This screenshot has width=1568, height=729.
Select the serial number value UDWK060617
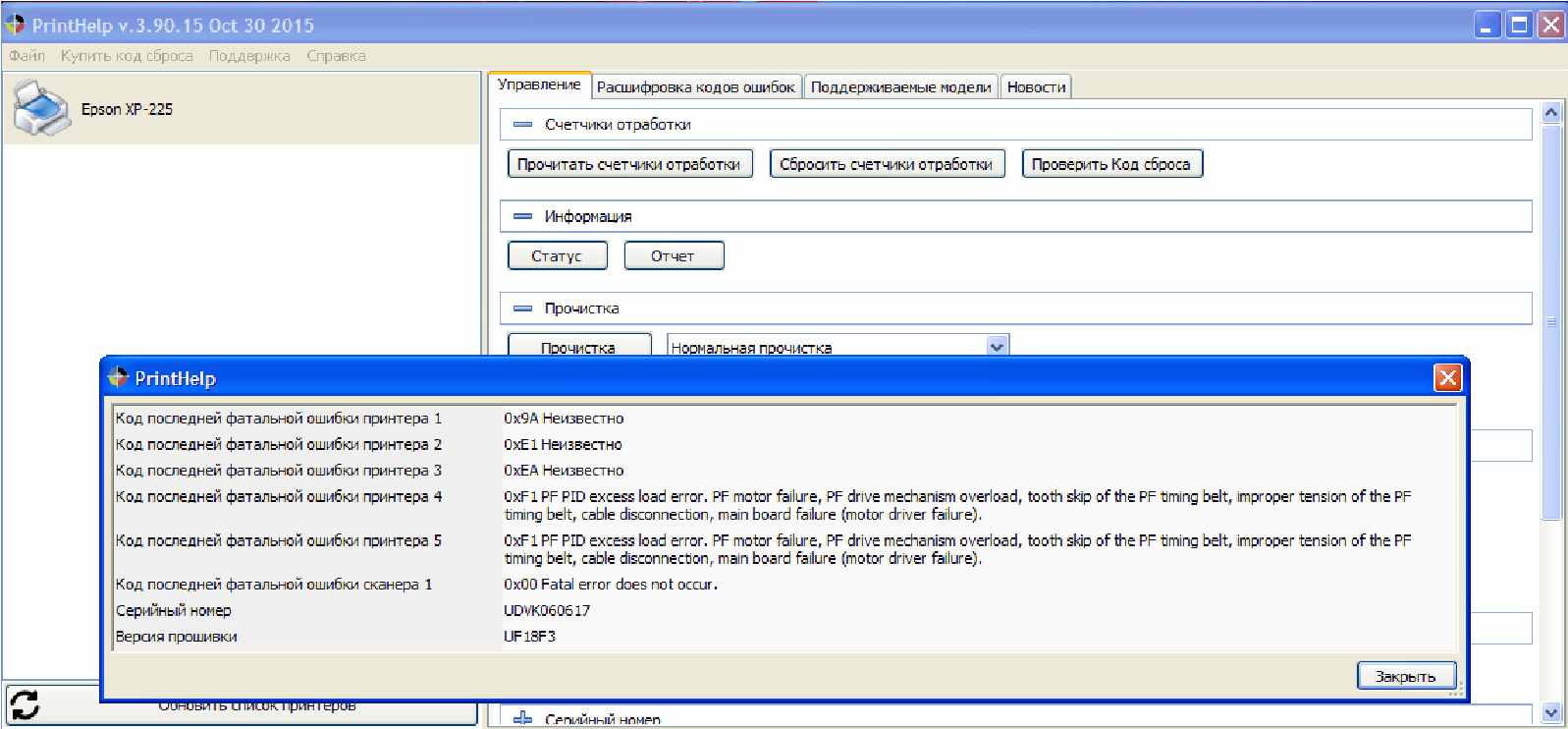547,610
